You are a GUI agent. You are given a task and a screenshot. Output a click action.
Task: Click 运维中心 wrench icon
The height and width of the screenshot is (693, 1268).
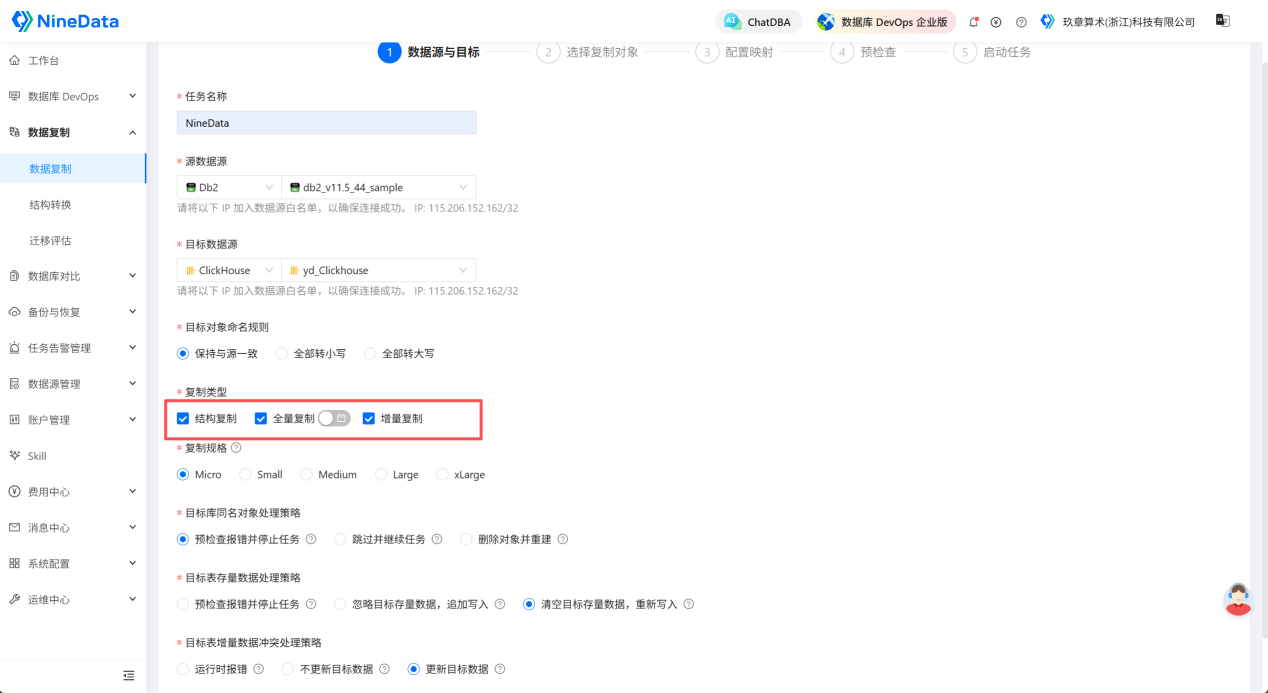14,600
